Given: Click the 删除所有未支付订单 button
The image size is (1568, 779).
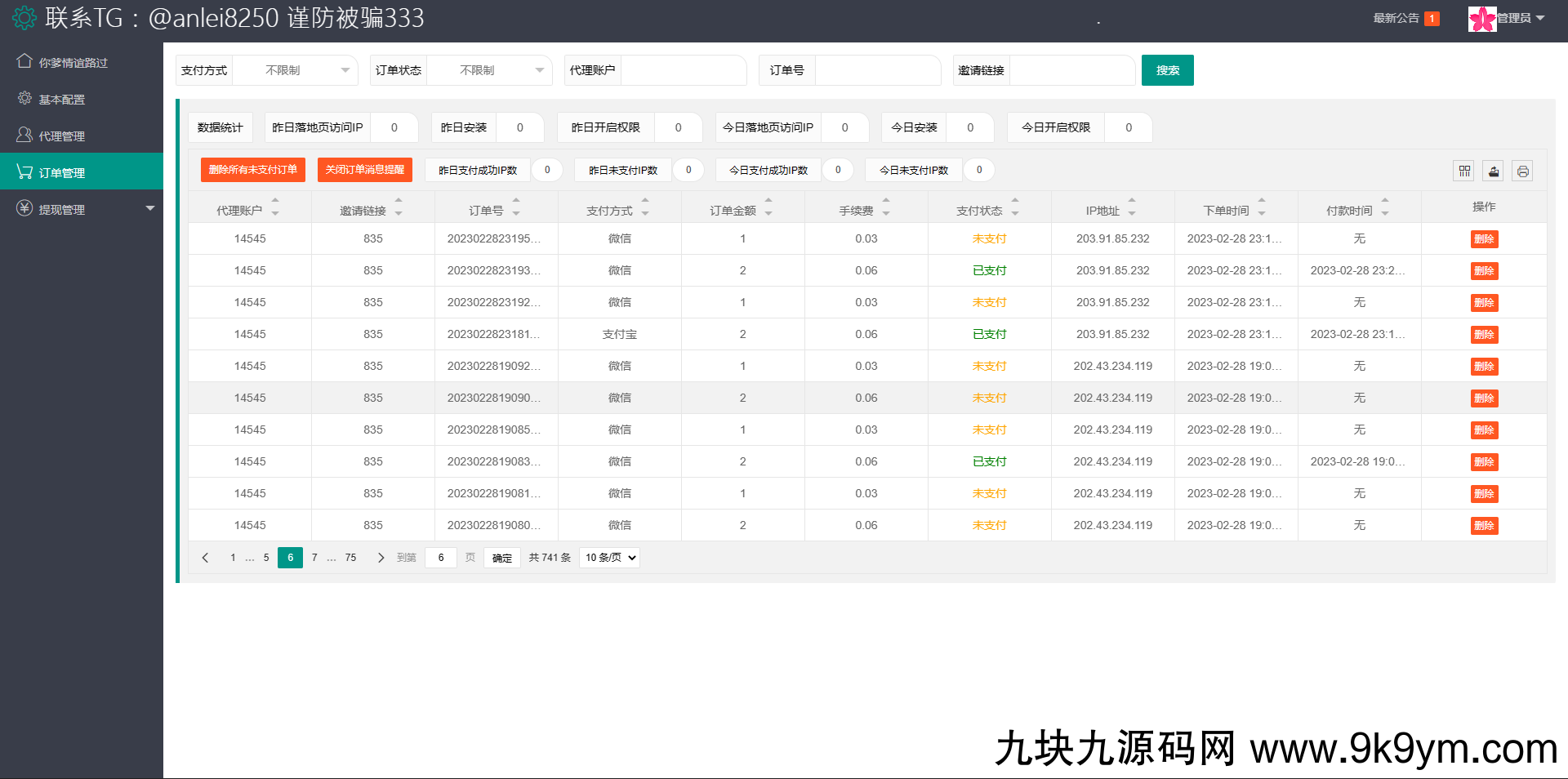Looking at the screenshot, I should pyautogui.click(x=252, y=170).
